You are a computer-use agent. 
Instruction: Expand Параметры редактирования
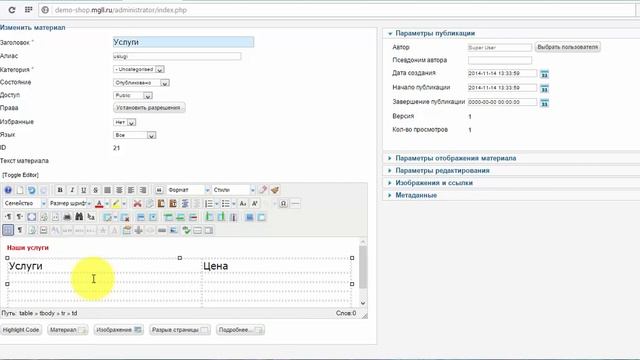pos(442,171)
